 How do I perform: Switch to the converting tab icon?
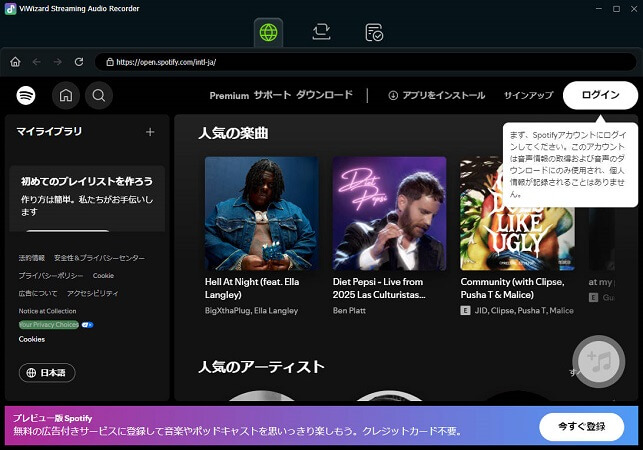(321, 32)
